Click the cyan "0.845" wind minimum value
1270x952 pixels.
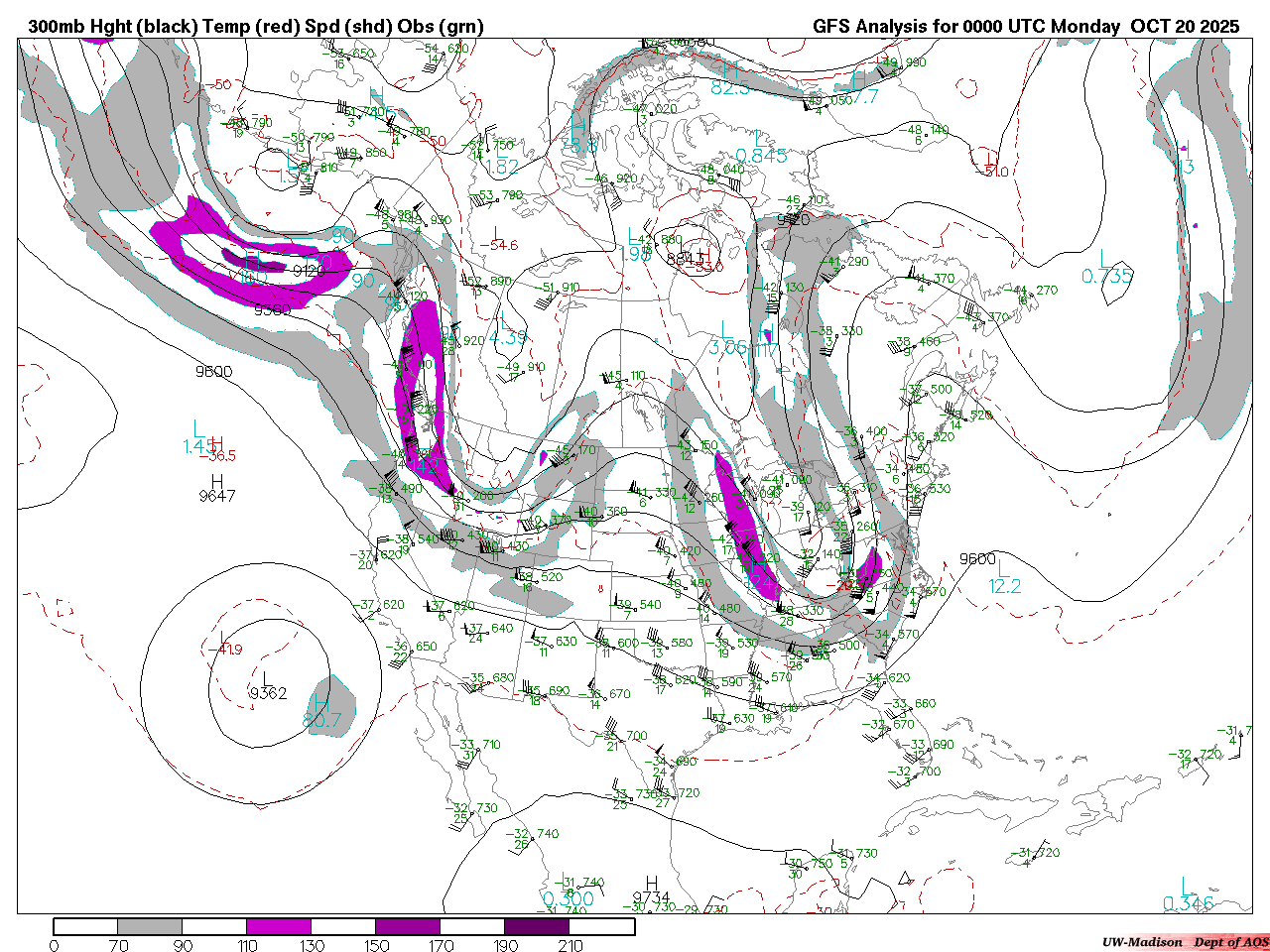click(761, 156)
